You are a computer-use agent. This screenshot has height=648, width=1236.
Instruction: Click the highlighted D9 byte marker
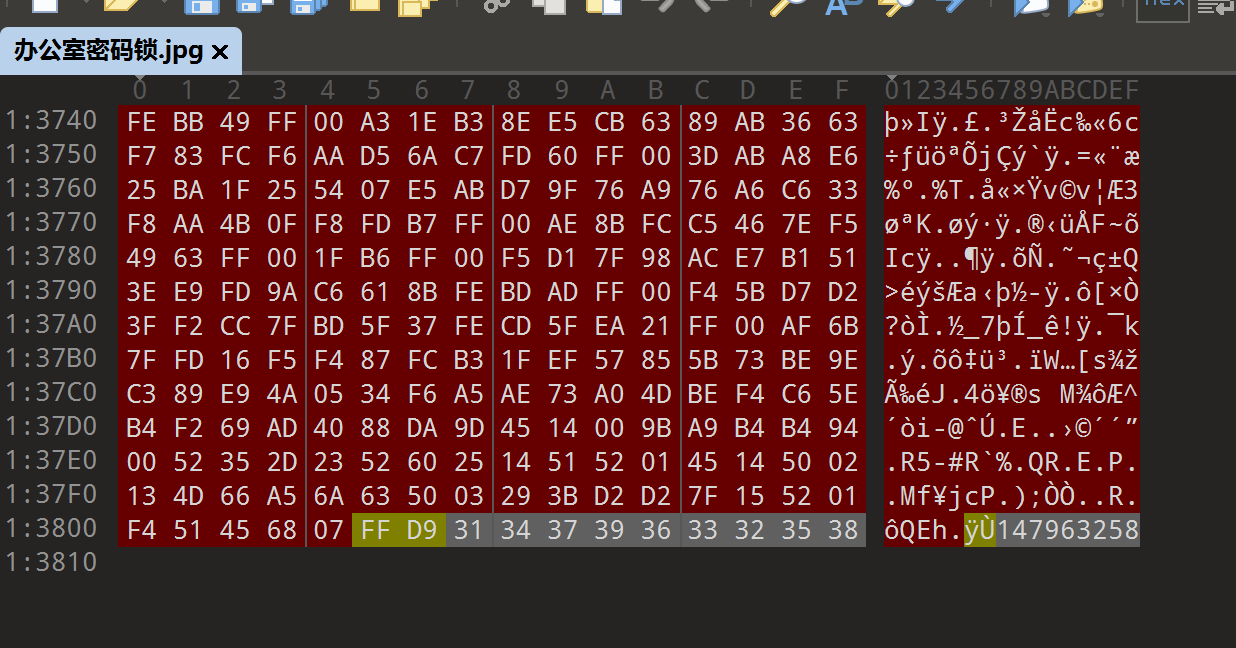coord(422,530)
